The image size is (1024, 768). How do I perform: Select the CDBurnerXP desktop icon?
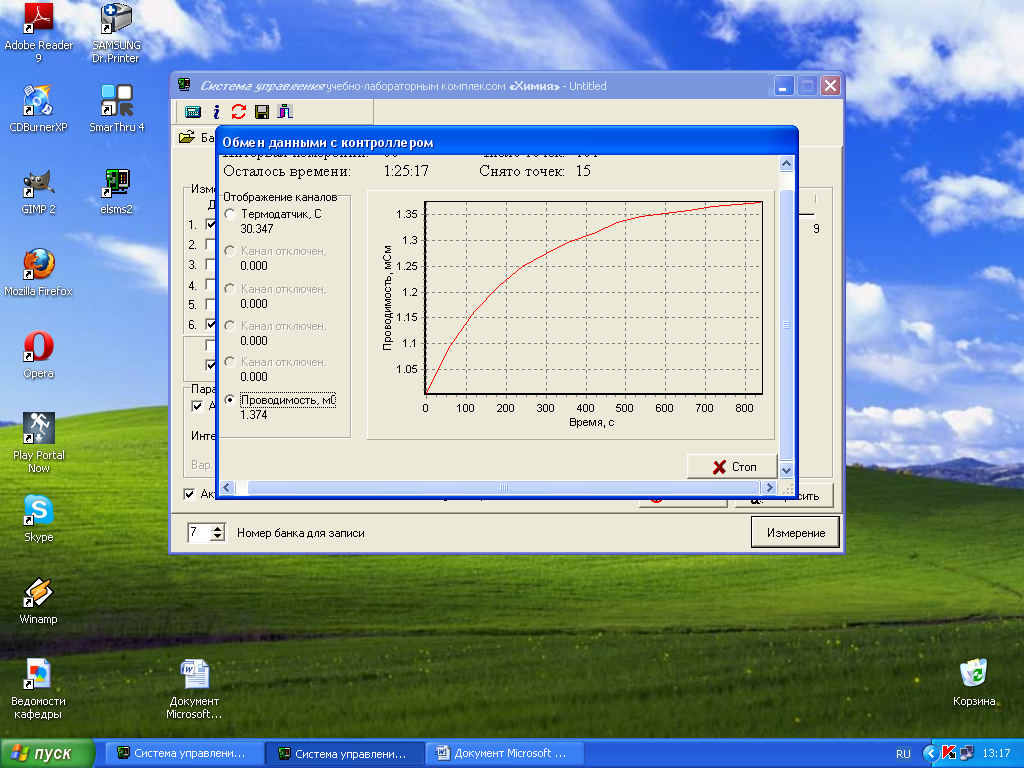[x=38, y=108]
